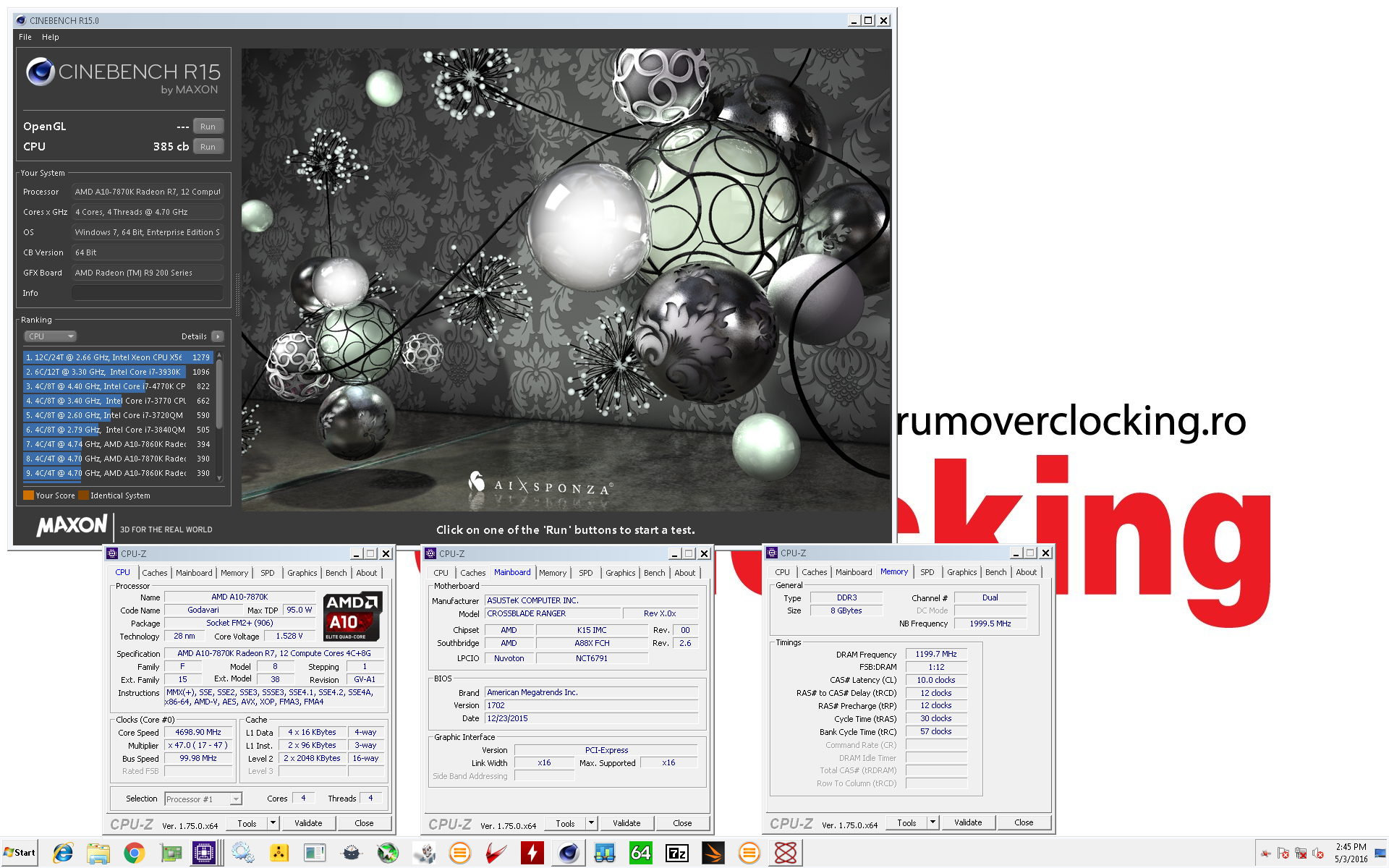Click Validate in the CPU-Z Mainboard window
Viewport: 1389px width, 868px height.
coord(627,823)
